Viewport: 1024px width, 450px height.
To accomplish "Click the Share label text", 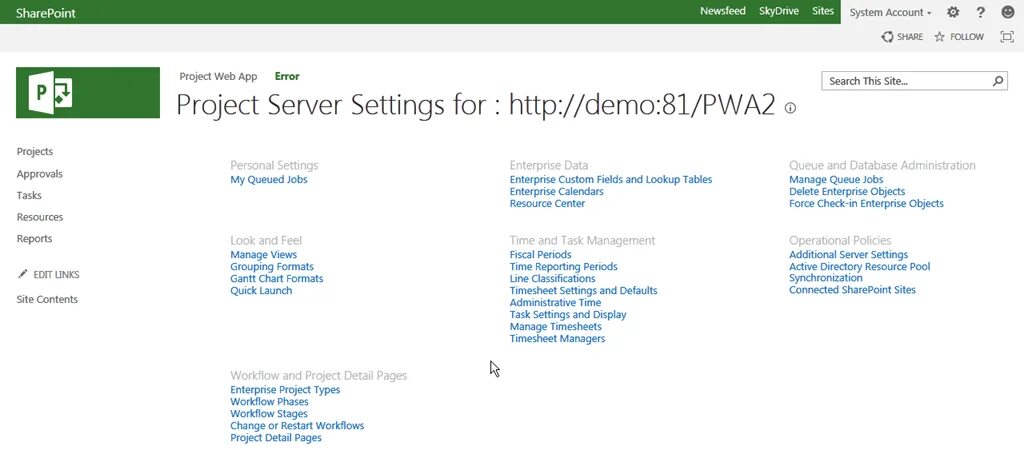I will point(910,37).
